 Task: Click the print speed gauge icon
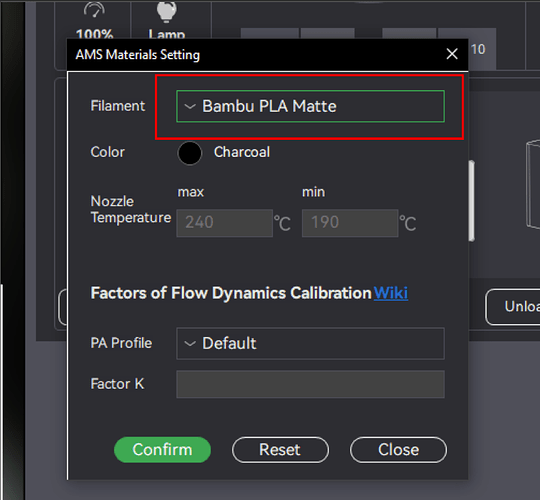point(94,10)
